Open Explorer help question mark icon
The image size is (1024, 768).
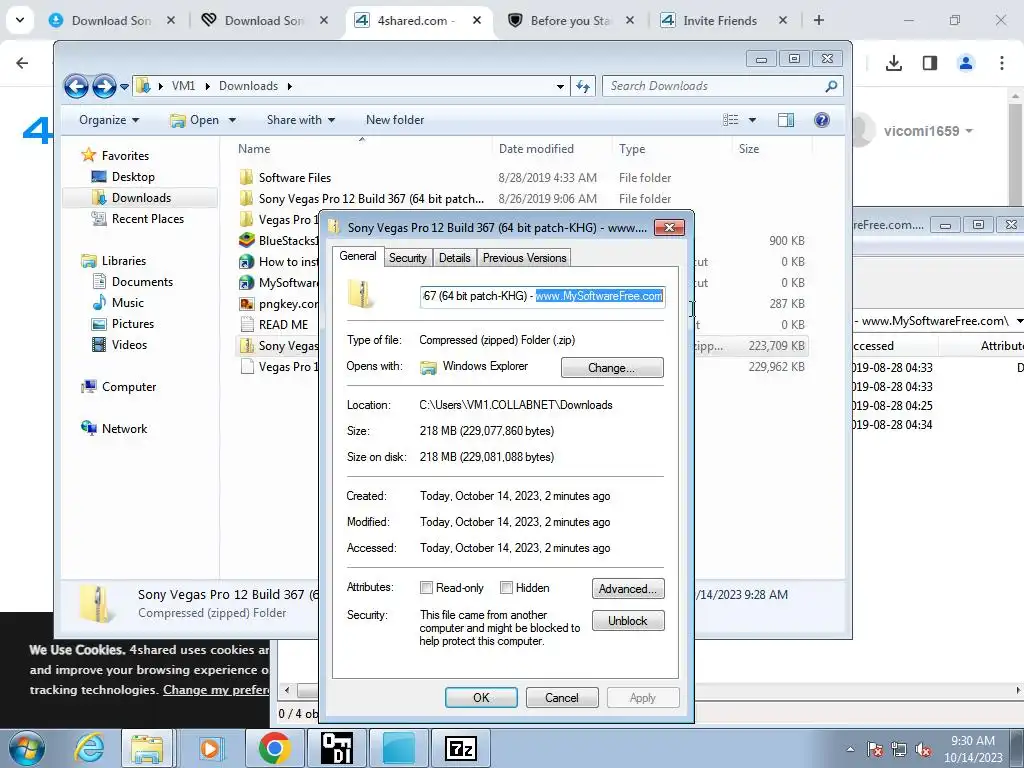(822, 120)
